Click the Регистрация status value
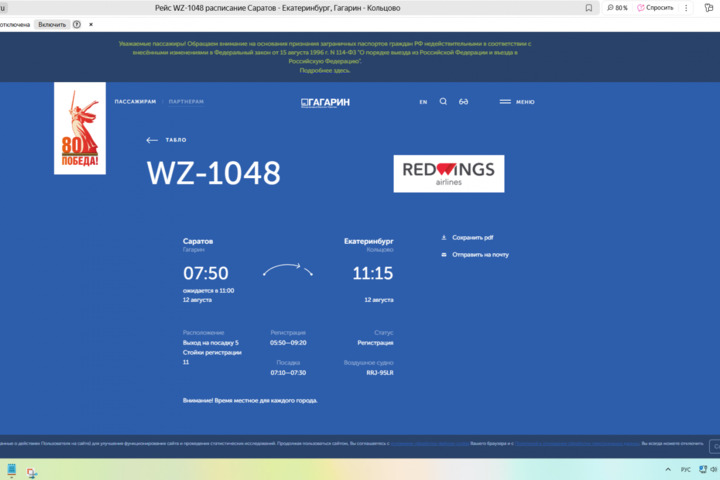This screenshot has height=480, width=720. click(375, 343)
